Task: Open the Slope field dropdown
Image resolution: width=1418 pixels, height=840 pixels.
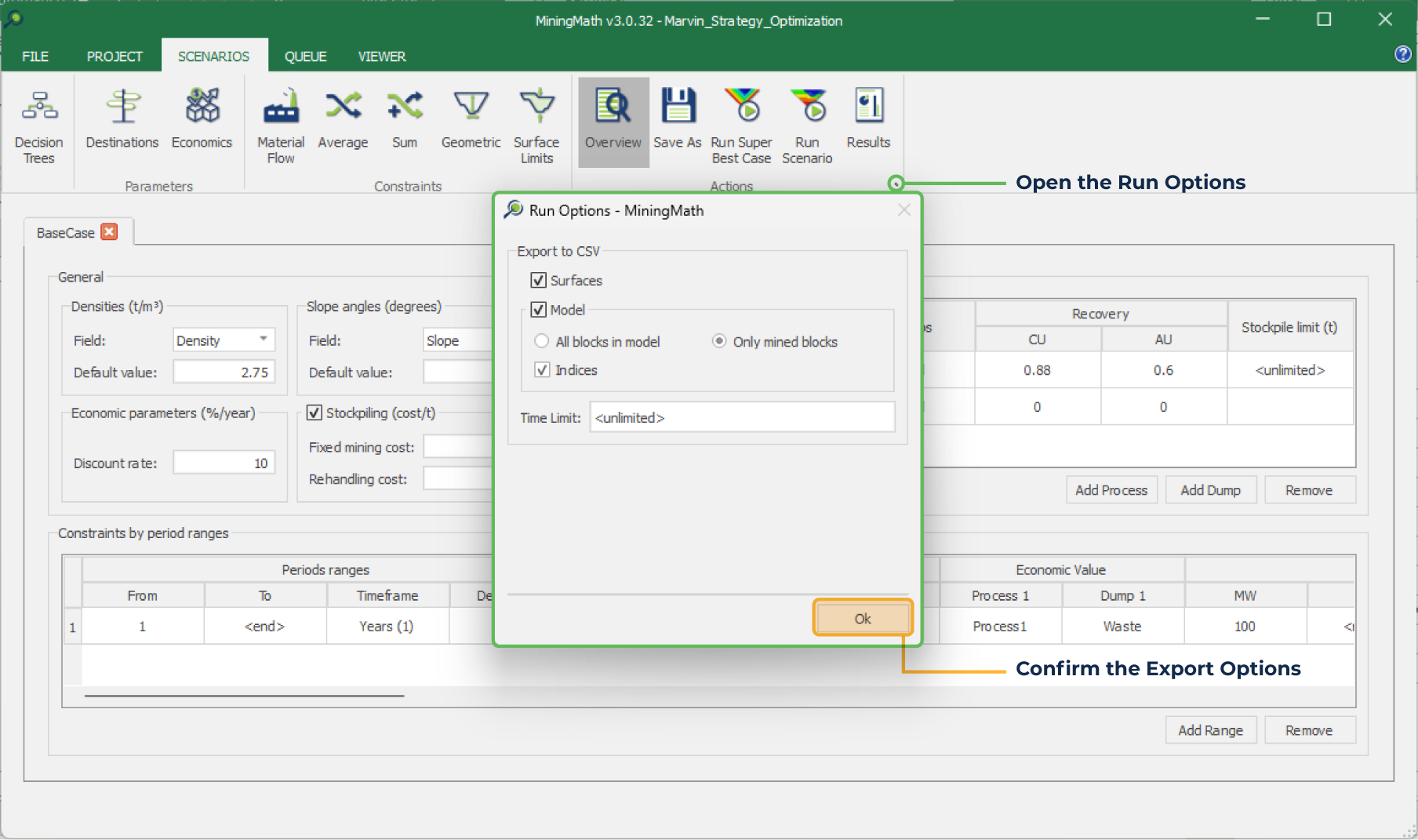Action: pos(458,340)
